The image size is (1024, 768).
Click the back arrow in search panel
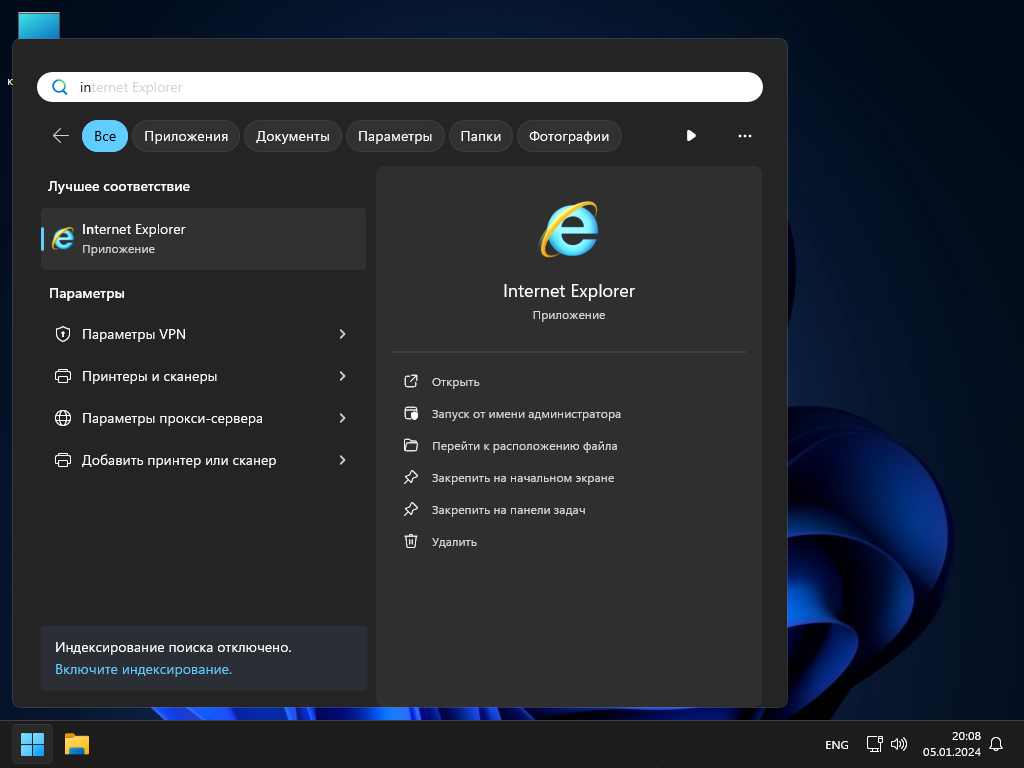pyautogui.click(x=61, y=136)
